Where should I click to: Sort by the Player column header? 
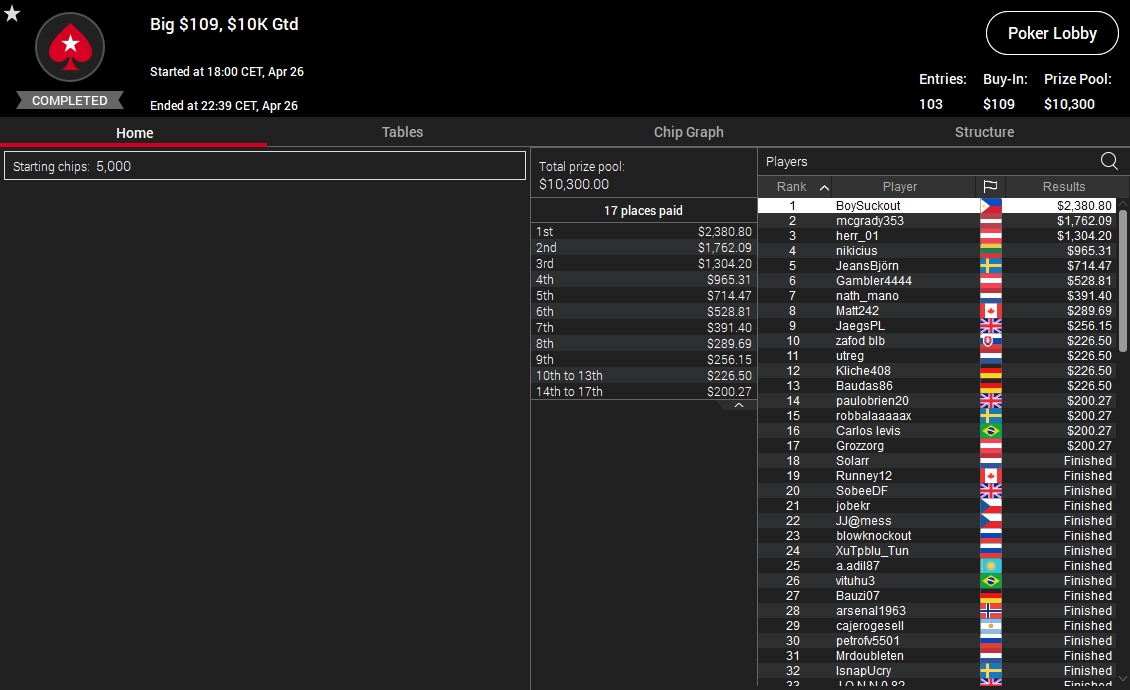point(899,187)
